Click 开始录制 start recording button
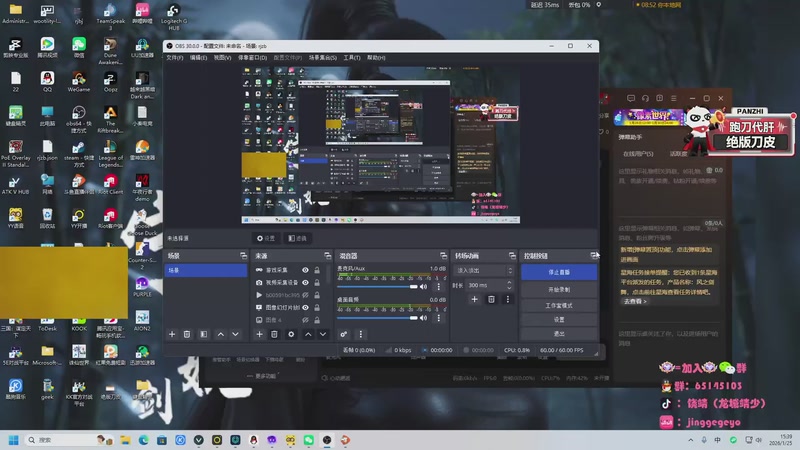This screenshot has height=450, width=800. (x=559, y=289)
